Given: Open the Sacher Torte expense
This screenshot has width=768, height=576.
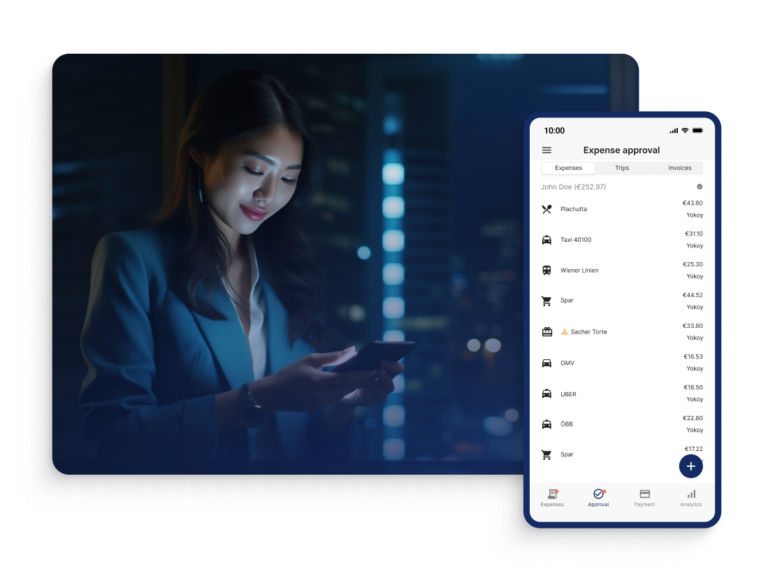Looking at the screenshot, I should pyautogui.click(x=622, y=332).
